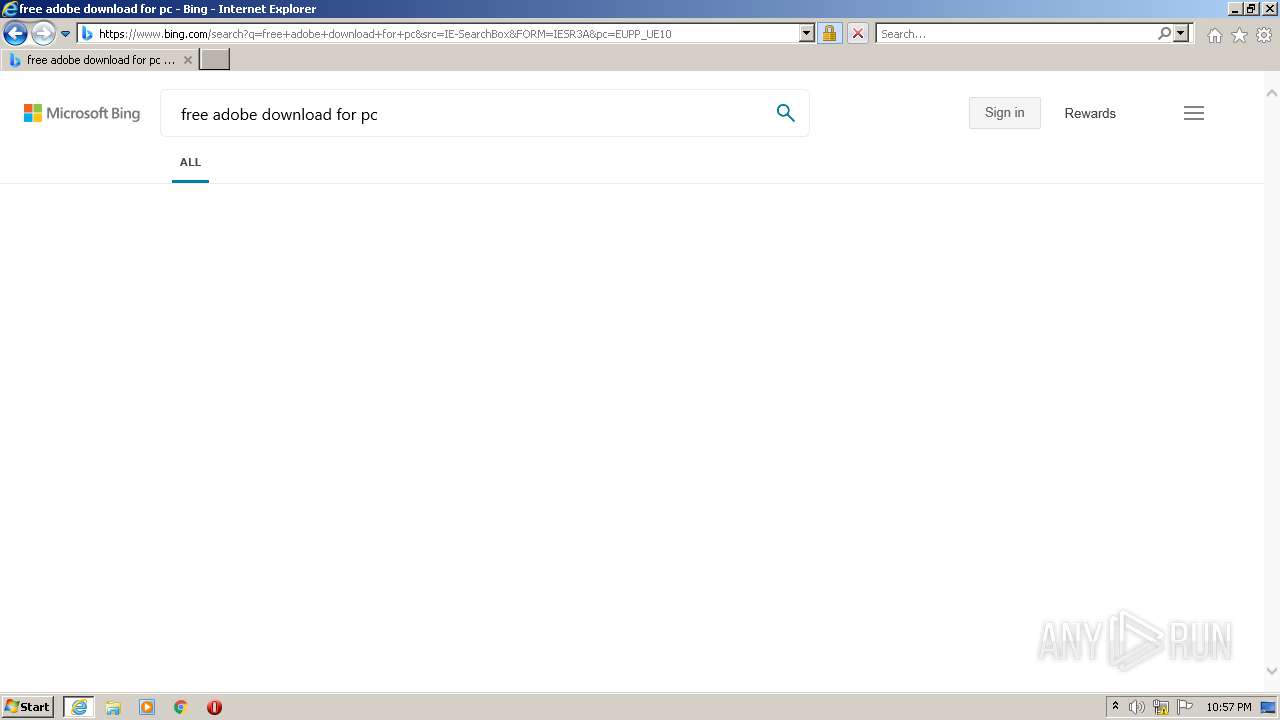Open the File Explorer taskbar icon
The height and width of the screenshot is (720, 1280).
click(x=113, y=707)
